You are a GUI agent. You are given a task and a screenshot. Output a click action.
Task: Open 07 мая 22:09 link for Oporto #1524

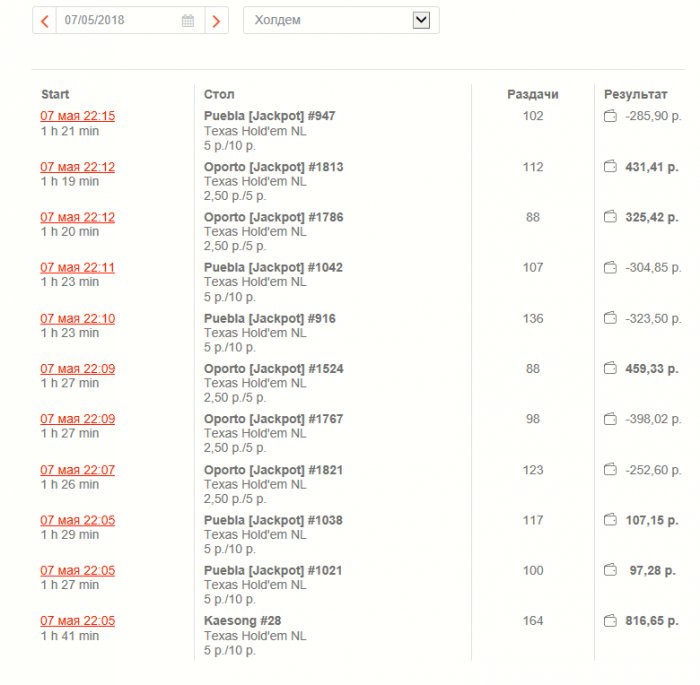78,368
